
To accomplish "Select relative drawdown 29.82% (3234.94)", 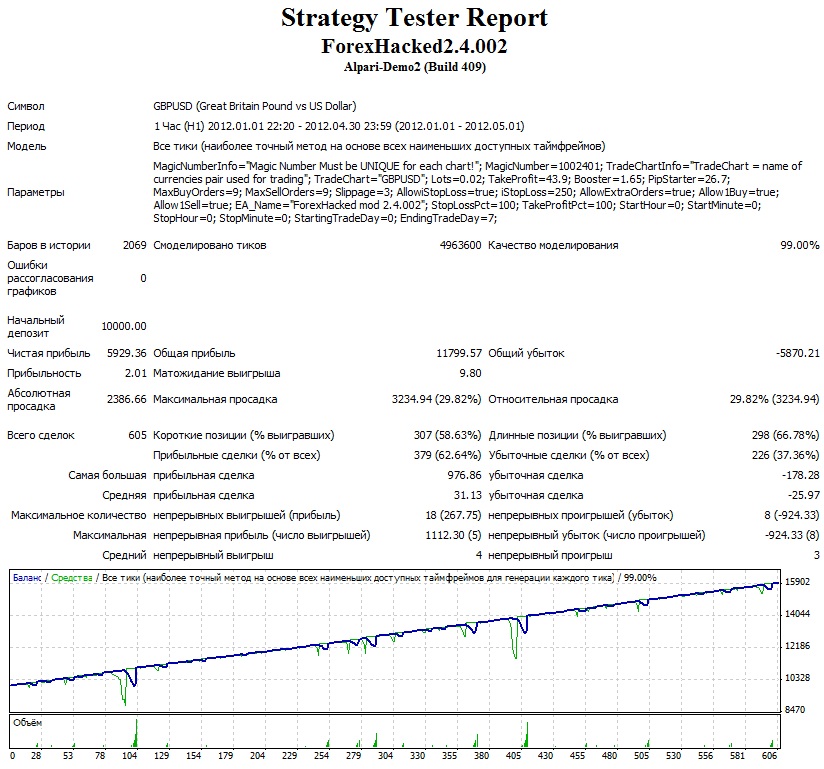I will click(775, 399).
